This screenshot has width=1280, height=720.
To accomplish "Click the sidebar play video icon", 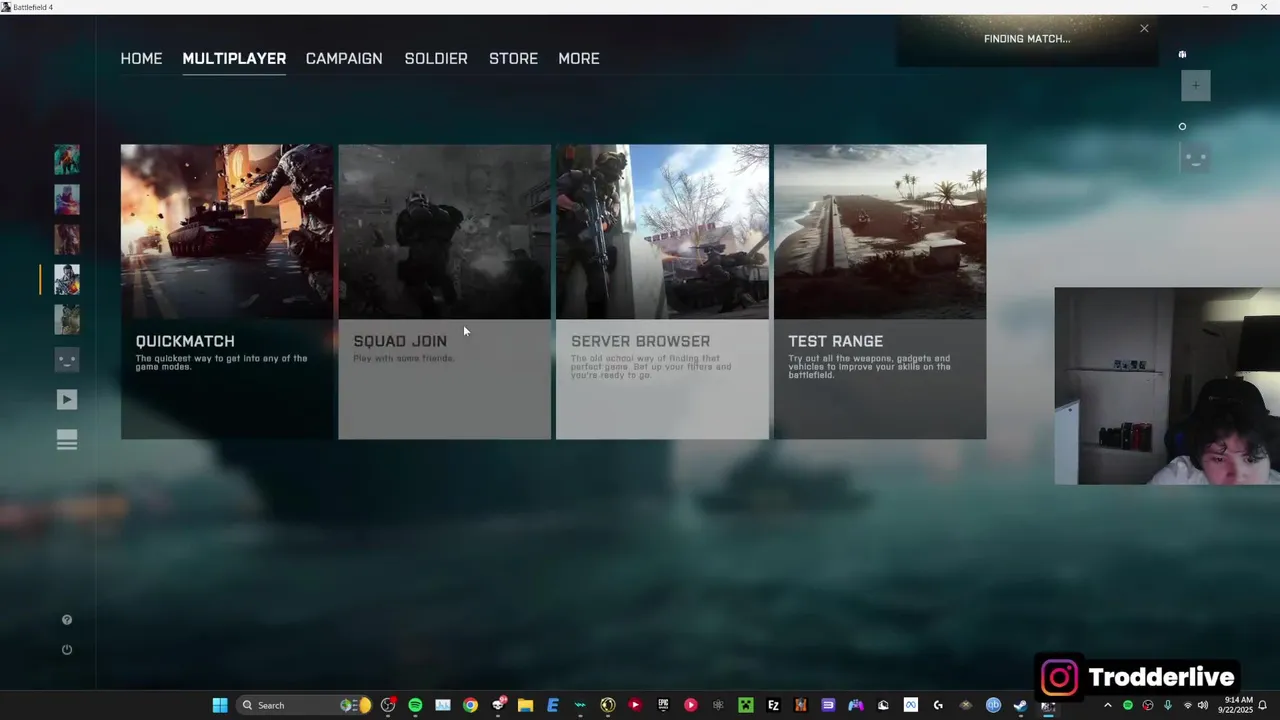I will pos(67,400).
